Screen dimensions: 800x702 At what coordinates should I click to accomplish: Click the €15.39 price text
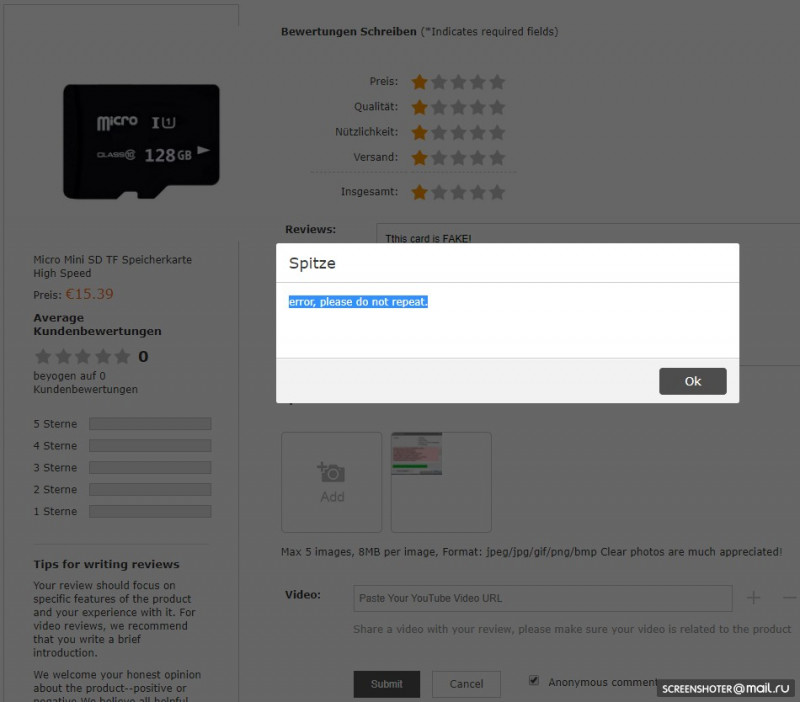point(90,294)
